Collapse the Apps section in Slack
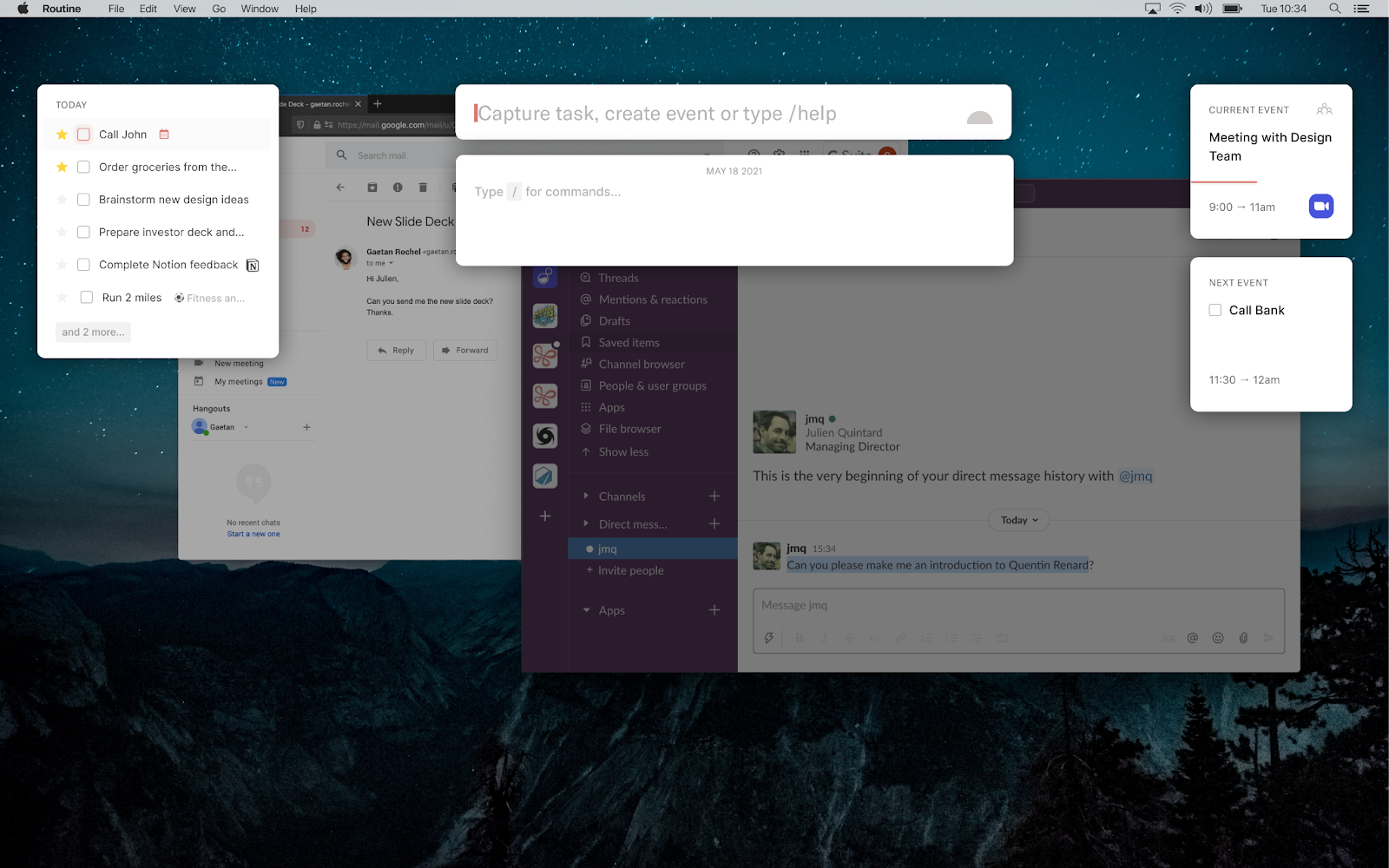1389x868 pixels. click(586, 610)
